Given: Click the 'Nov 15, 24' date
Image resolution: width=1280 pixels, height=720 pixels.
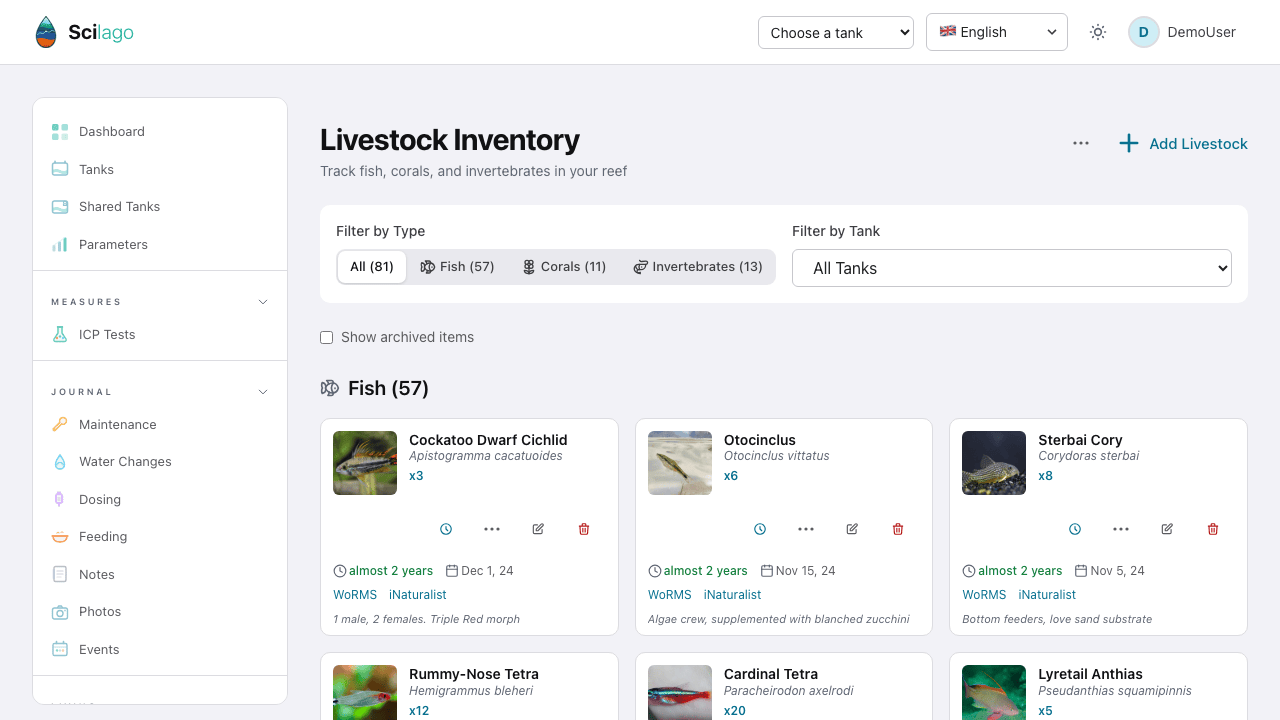Looking at the screenshot, I should 805,571.
